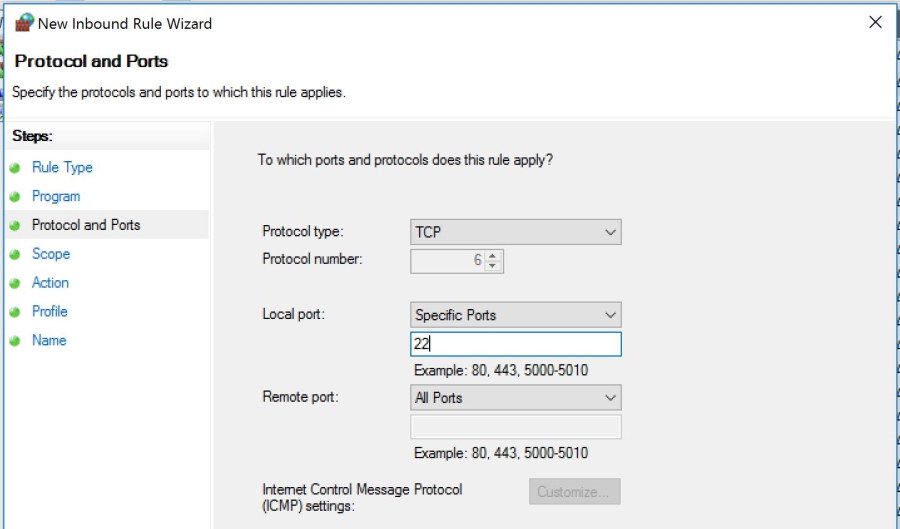Navigate to the Profile step
Image resolution: width=900 pixels, height=529 pixels.
point(49,311)
